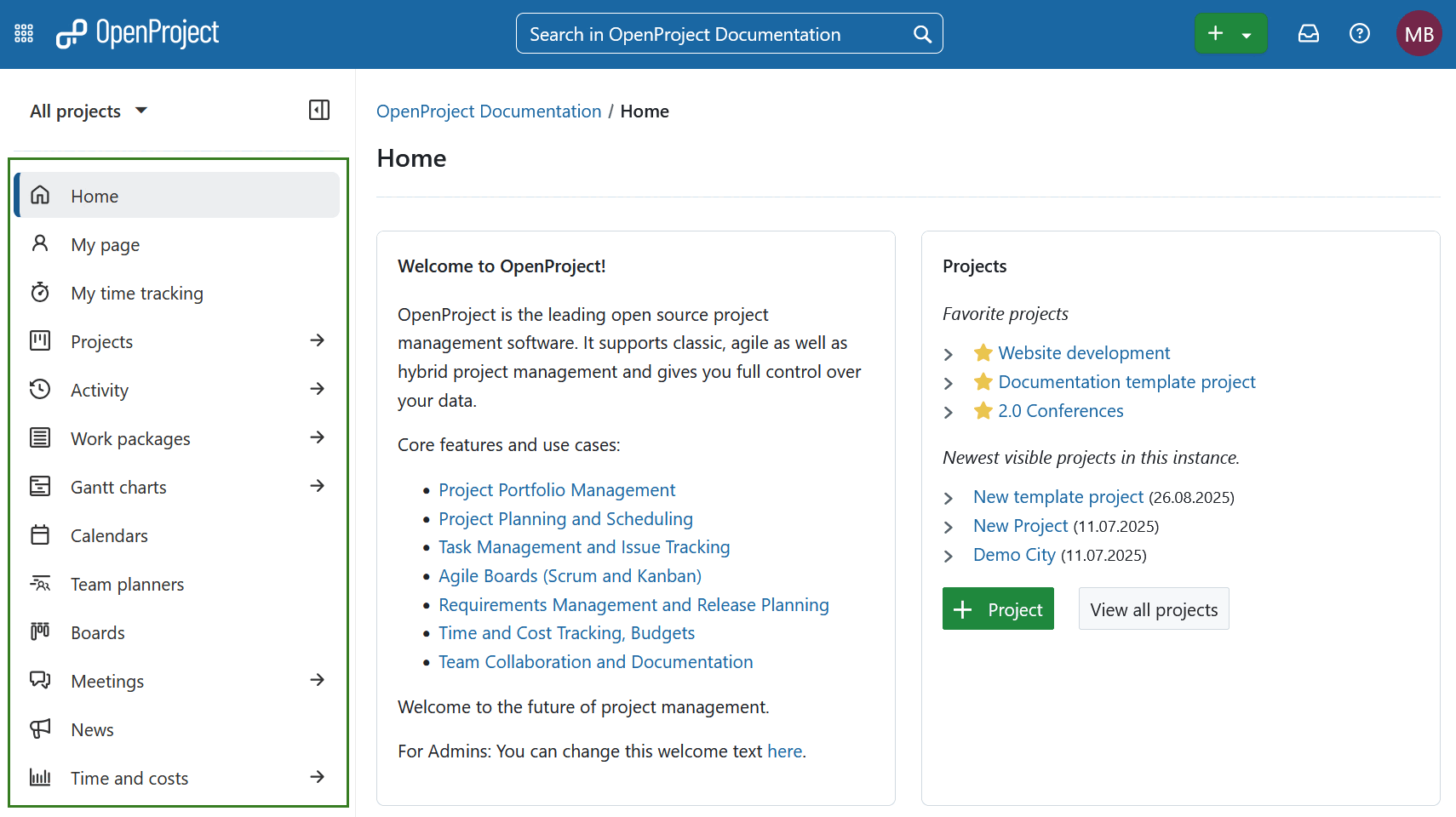Viewport: 1456px width, 817px height.
Task: Collapse the sidebar with the panel icon
Action: pyautogui.click(x=318, y=110)
